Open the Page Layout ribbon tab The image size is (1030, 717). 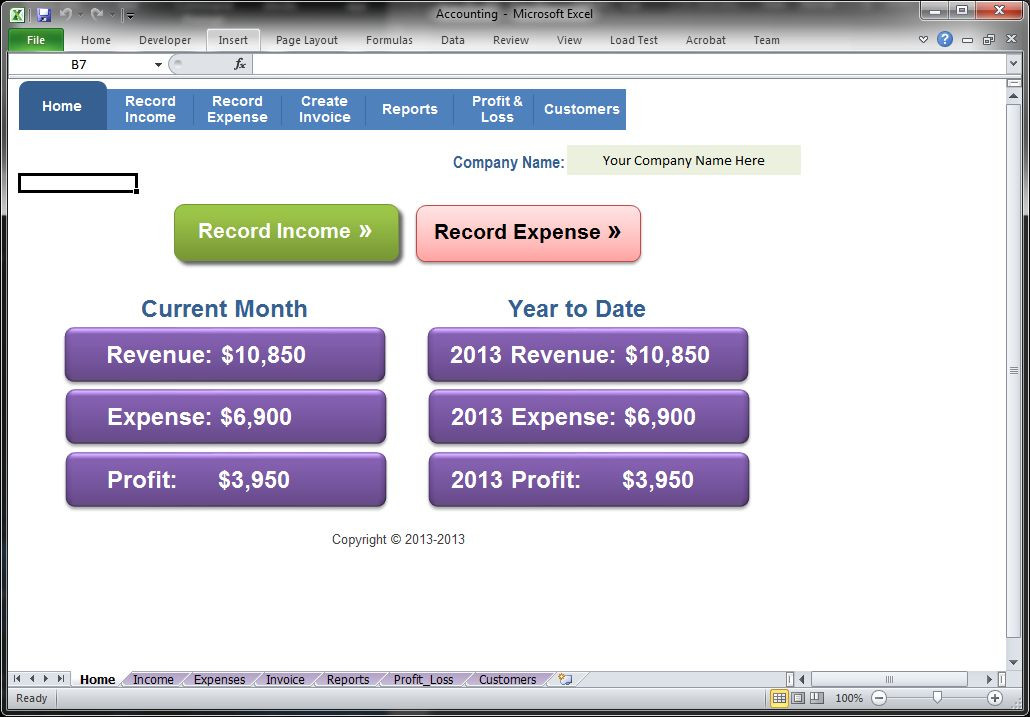pos(307,40)
